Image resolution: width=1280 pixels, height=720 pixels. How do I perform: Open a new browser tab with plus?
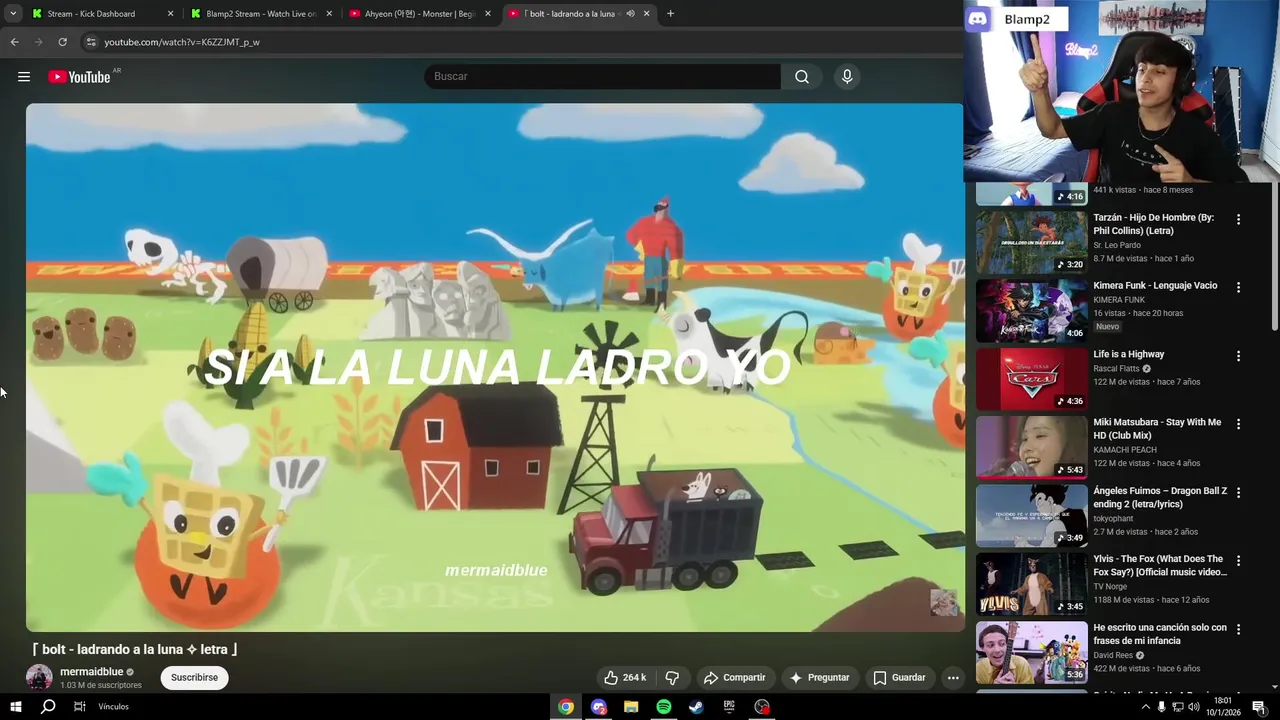[670, 14]
